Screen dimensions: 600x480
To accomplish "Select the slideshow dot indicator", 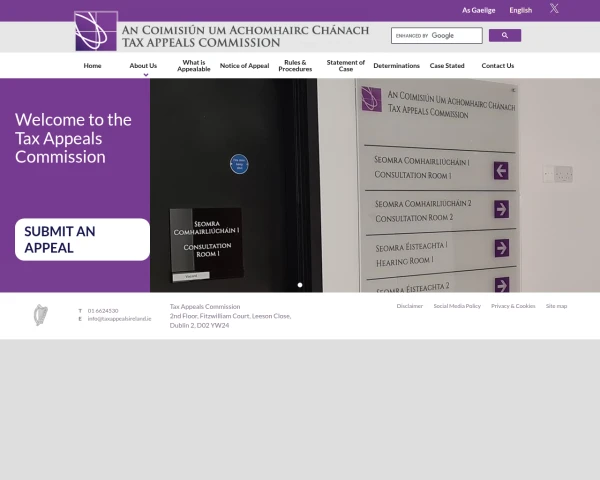I will tap(300, 285).
